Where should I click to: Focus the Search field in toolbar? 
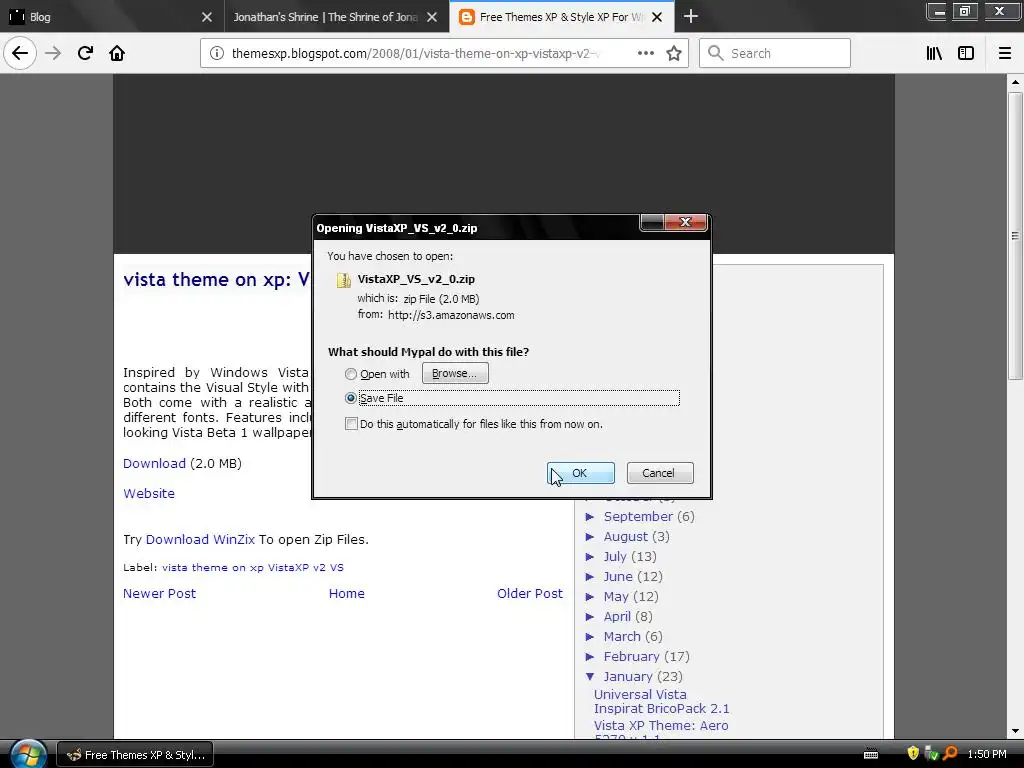pyautogui.click(x=775, y=53)
